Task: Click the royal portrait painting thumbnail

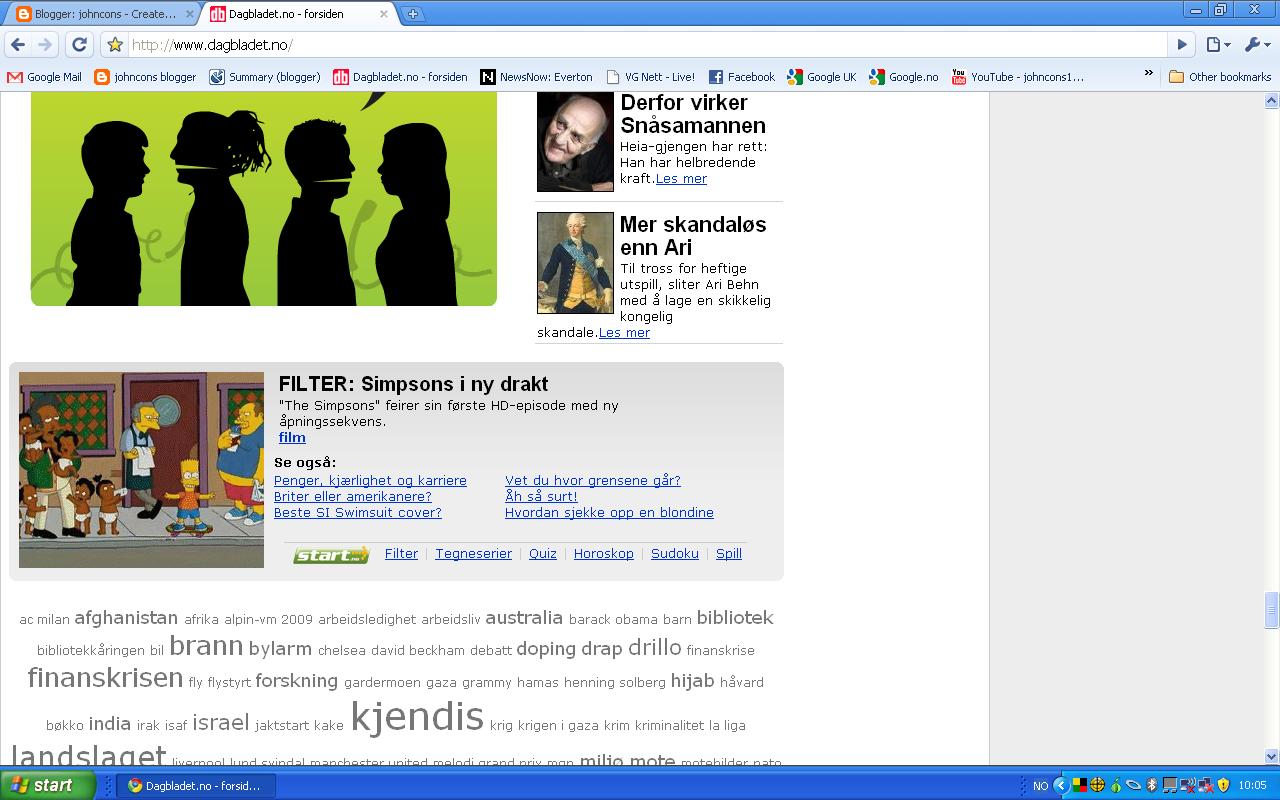Action: [575, 263]
